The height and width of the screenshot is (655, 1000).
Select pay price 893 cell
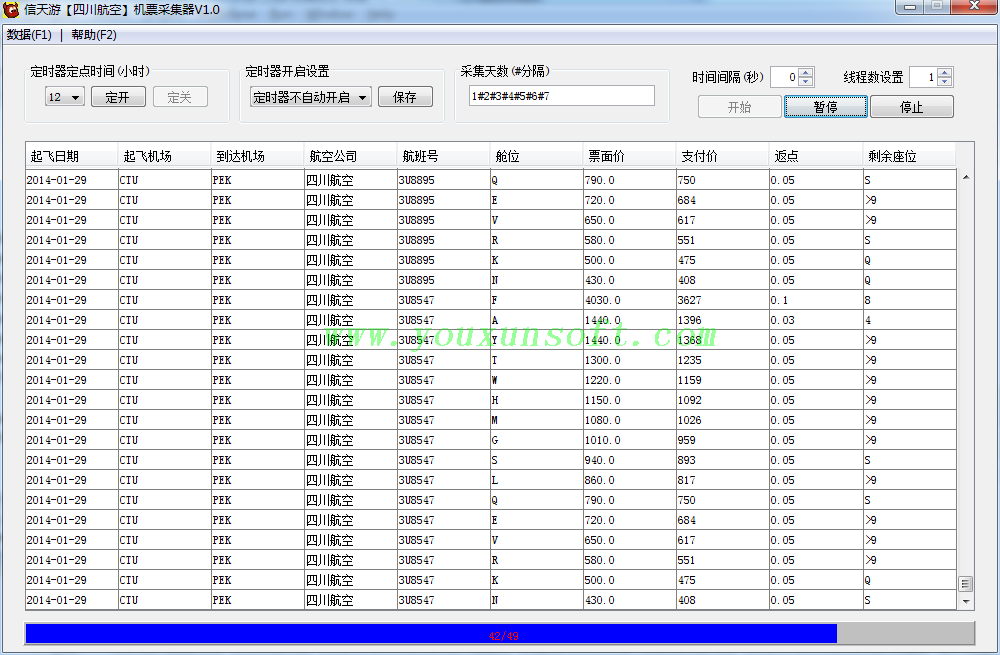pos(723,460)
